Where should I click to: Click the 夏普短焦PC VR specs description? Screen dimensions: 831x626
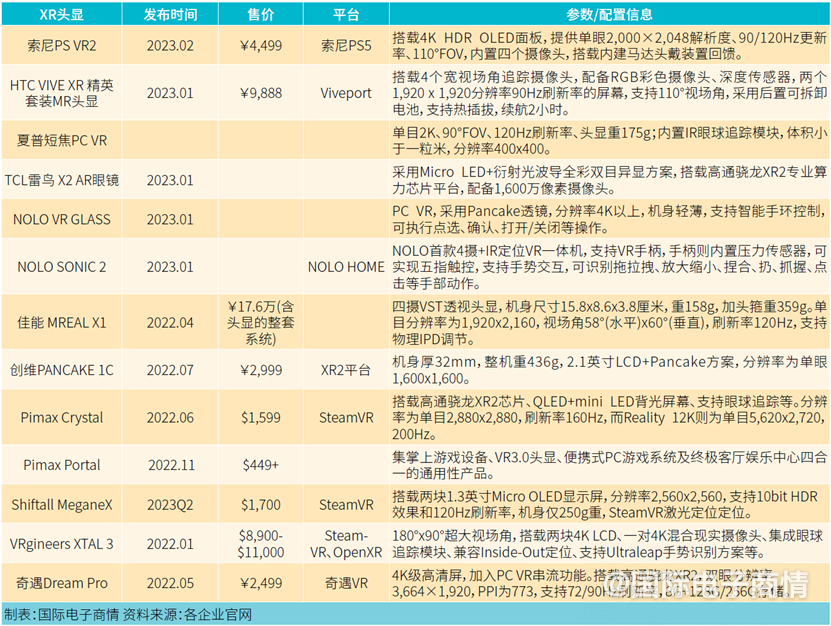coord(609,140)
